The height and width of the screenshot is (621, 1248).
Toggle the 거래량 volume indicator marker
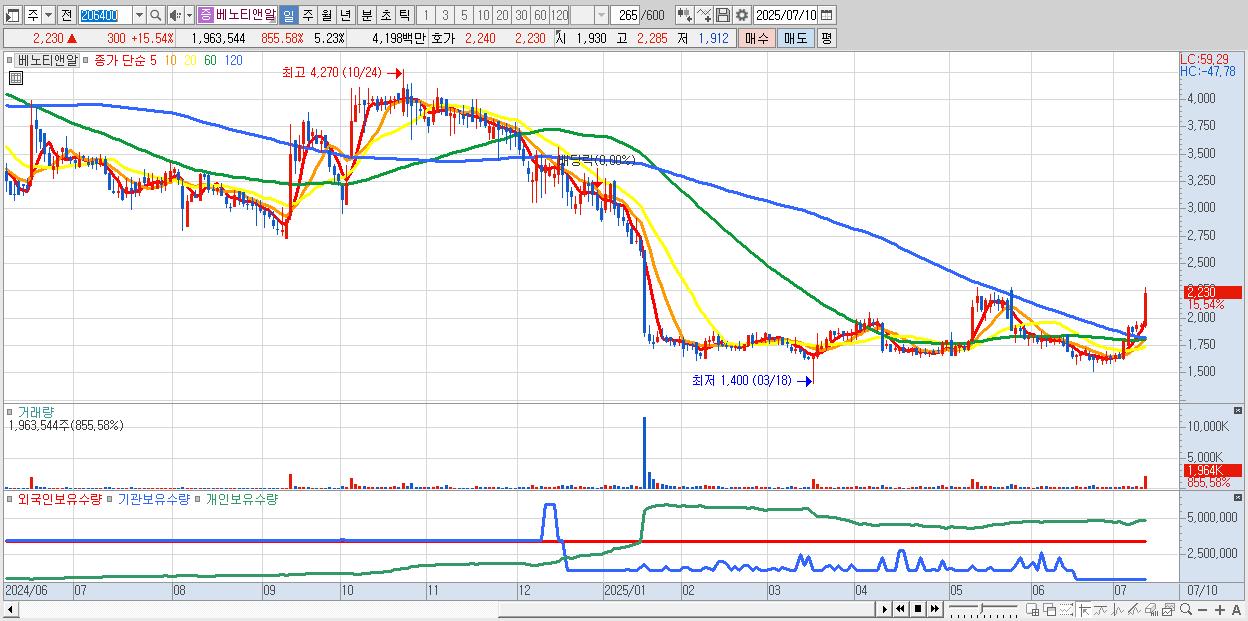[10, 411]
